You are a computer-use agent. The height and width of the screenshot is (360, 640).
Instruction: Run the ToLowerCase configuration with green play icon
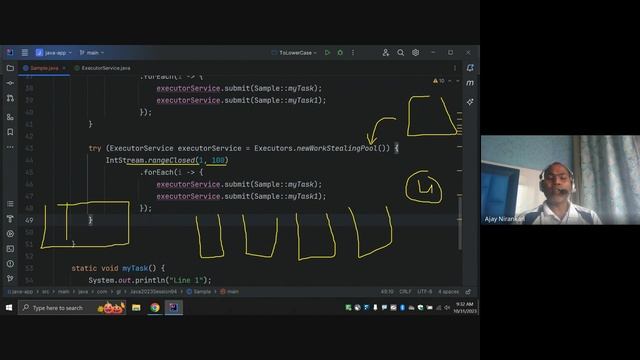[327, 53]
